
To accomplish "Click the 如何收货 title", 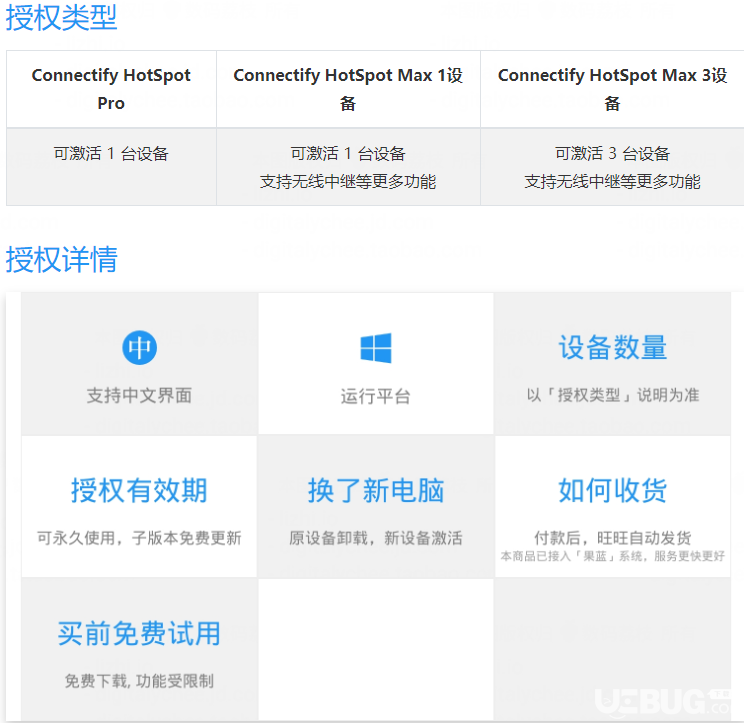I will click(x=613, y=490).
